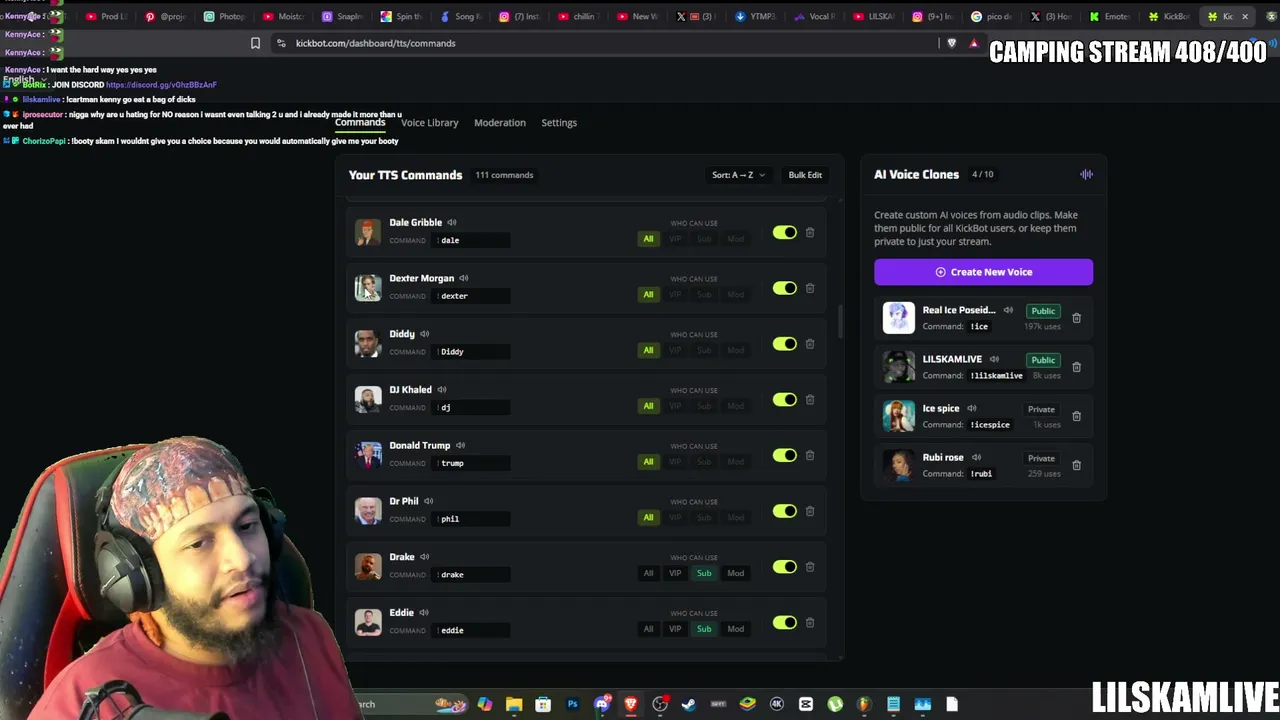Screen dimensions: 1280x720
Task: Delete the Eddie command trash icon
Action: [x=810, y=622]
